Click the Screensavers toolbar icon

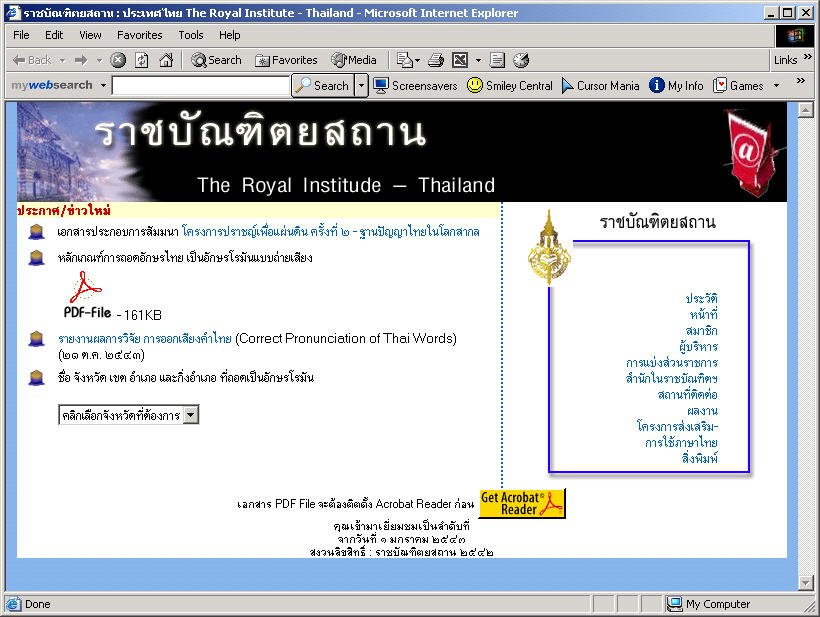pos(415,86)
